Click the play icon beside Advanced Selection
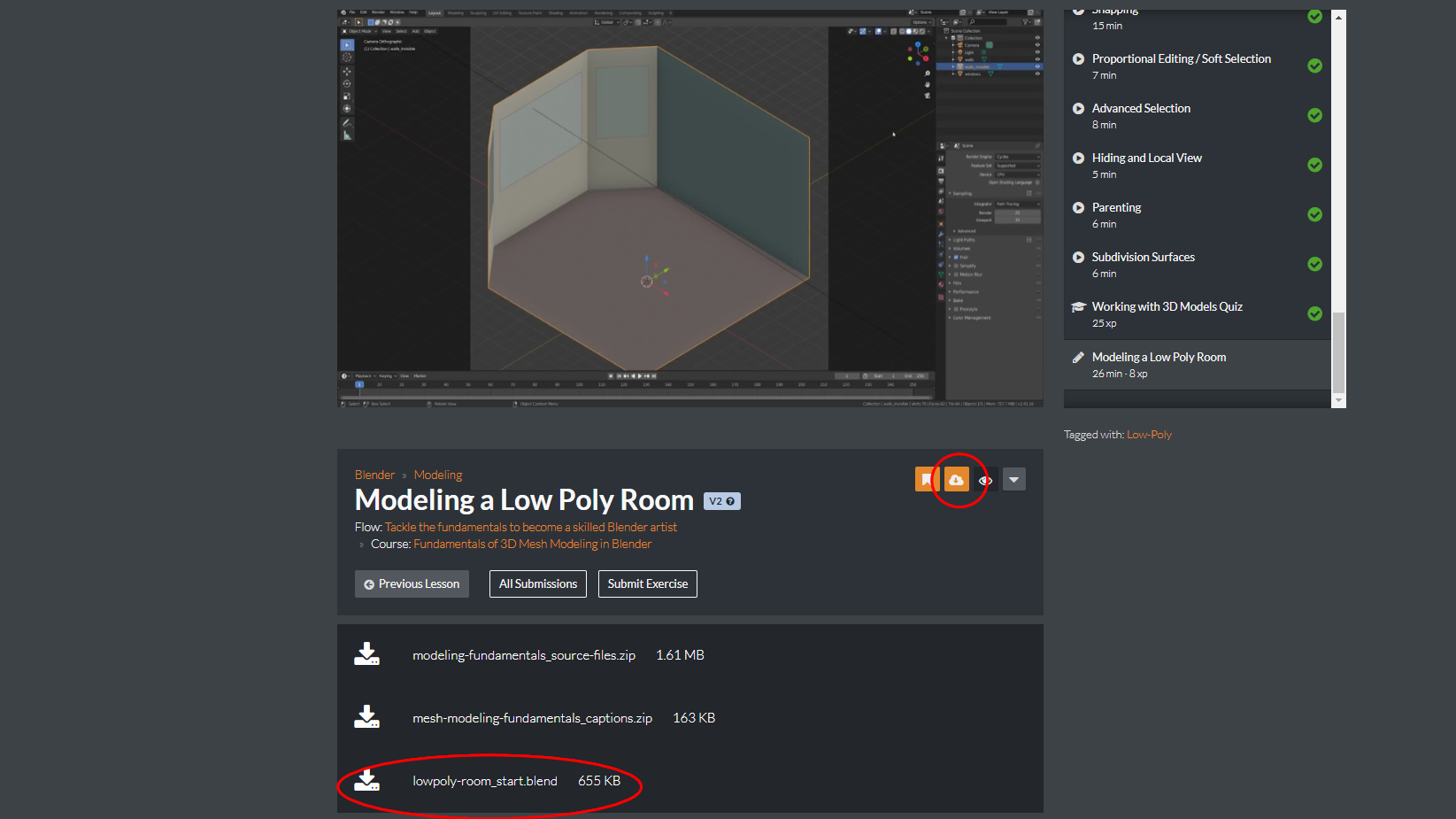This screenshot has width=1456, height=819. pos(1078,108)
